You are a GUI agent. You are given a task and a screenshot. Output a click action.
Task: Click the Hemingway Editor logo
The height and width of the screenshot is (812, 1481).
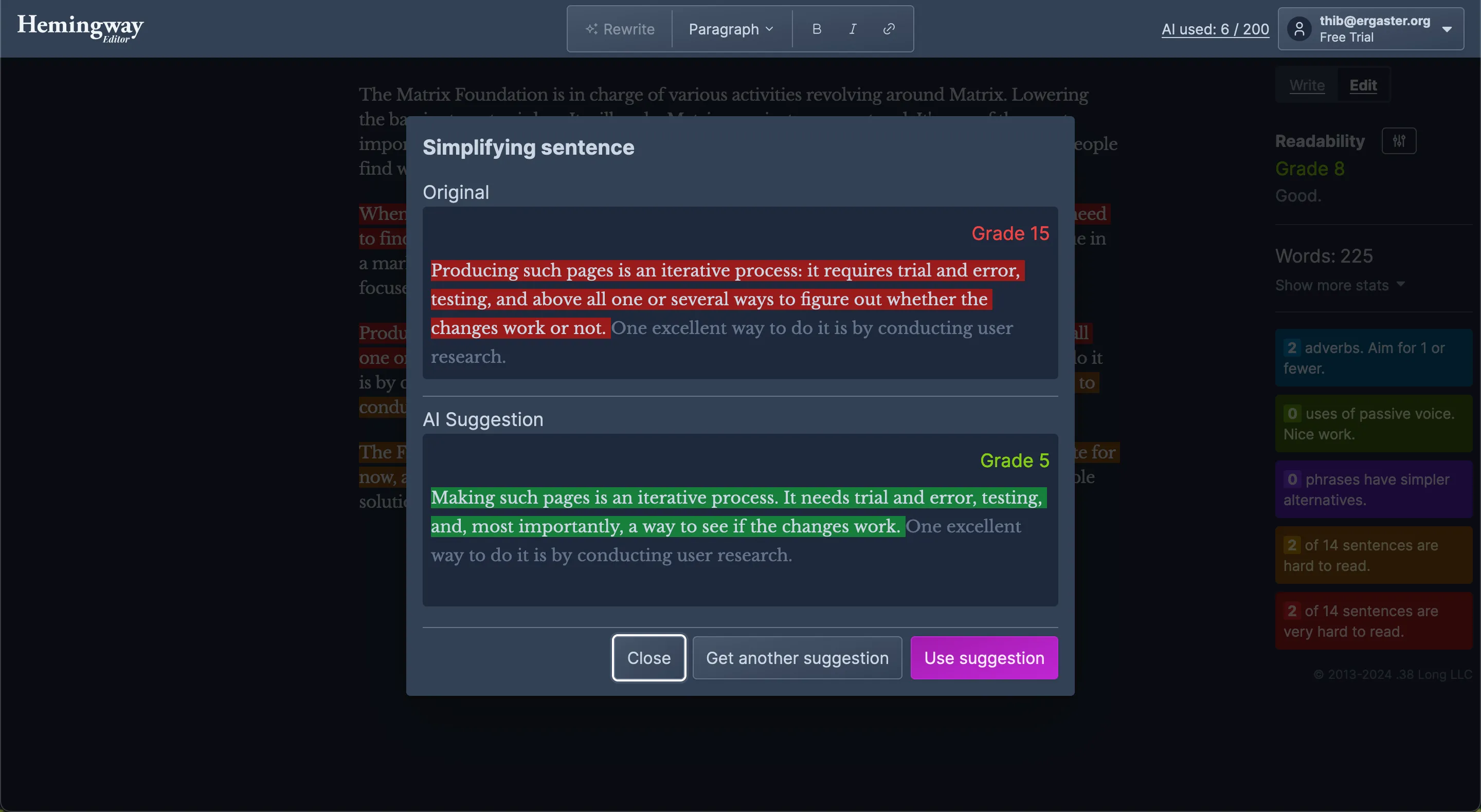click(x=80, y=28)
